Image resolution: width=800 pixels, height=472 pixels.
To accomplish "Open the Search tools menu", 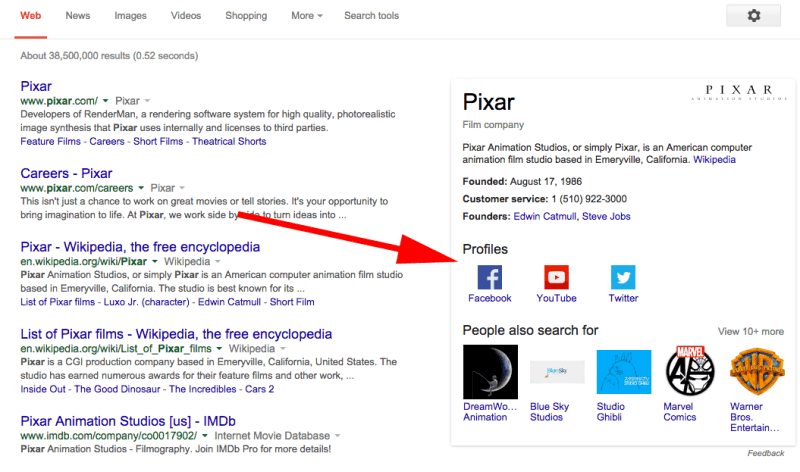I will [371, 16].
